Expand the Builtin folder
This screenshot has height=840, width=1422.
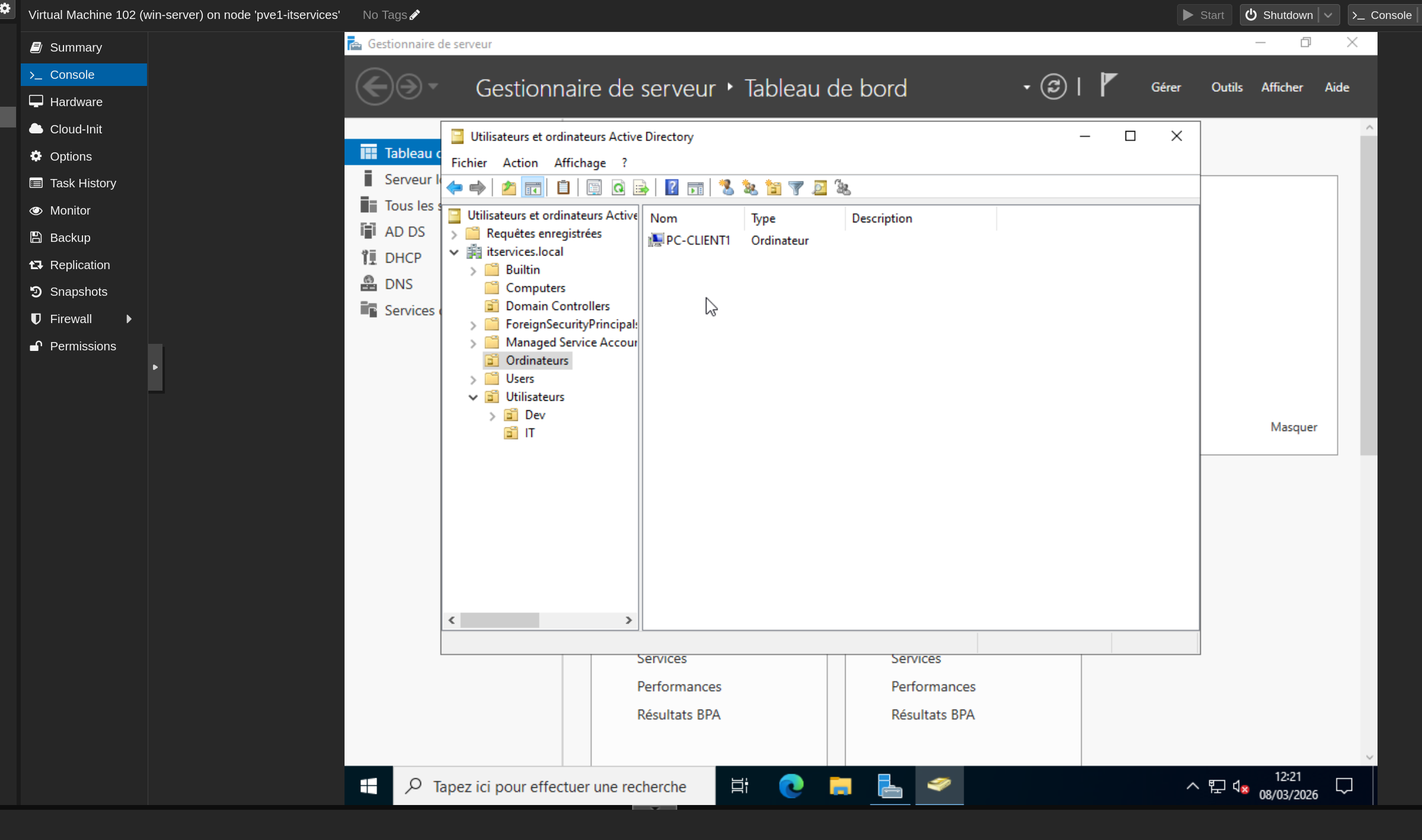click(x=473, y=270)
